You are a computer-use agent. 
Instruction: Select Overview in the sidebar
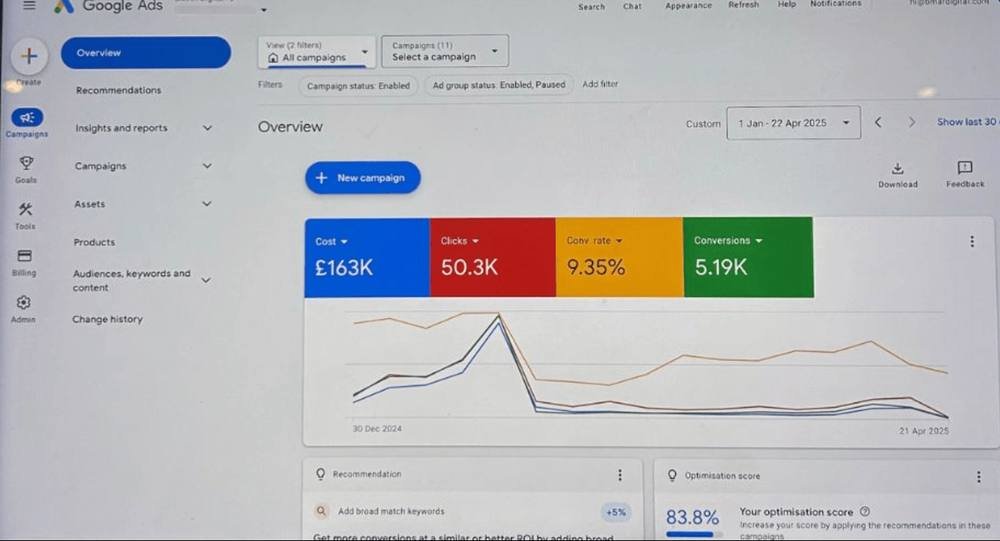146,52
